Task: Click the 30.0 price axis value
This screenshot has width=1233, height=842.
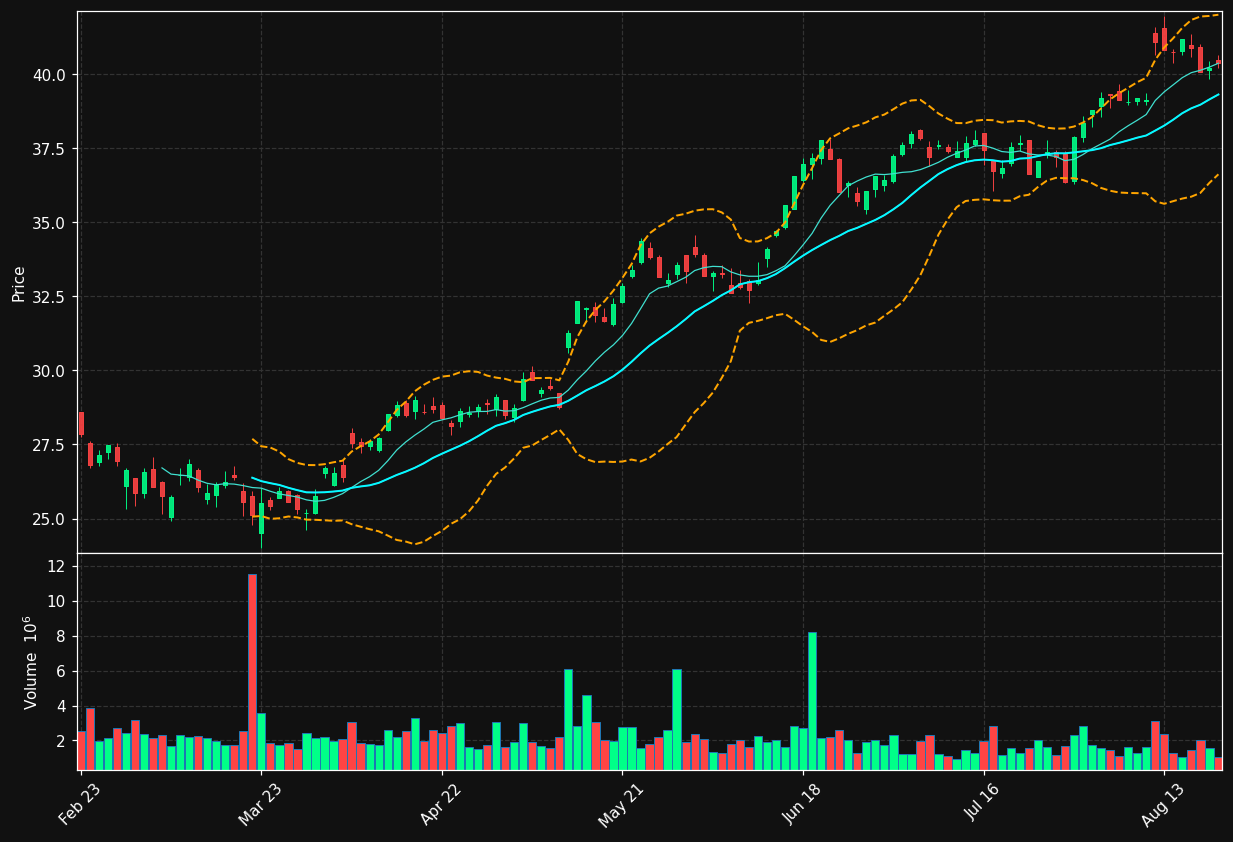Action: click(x=49, y=371)
